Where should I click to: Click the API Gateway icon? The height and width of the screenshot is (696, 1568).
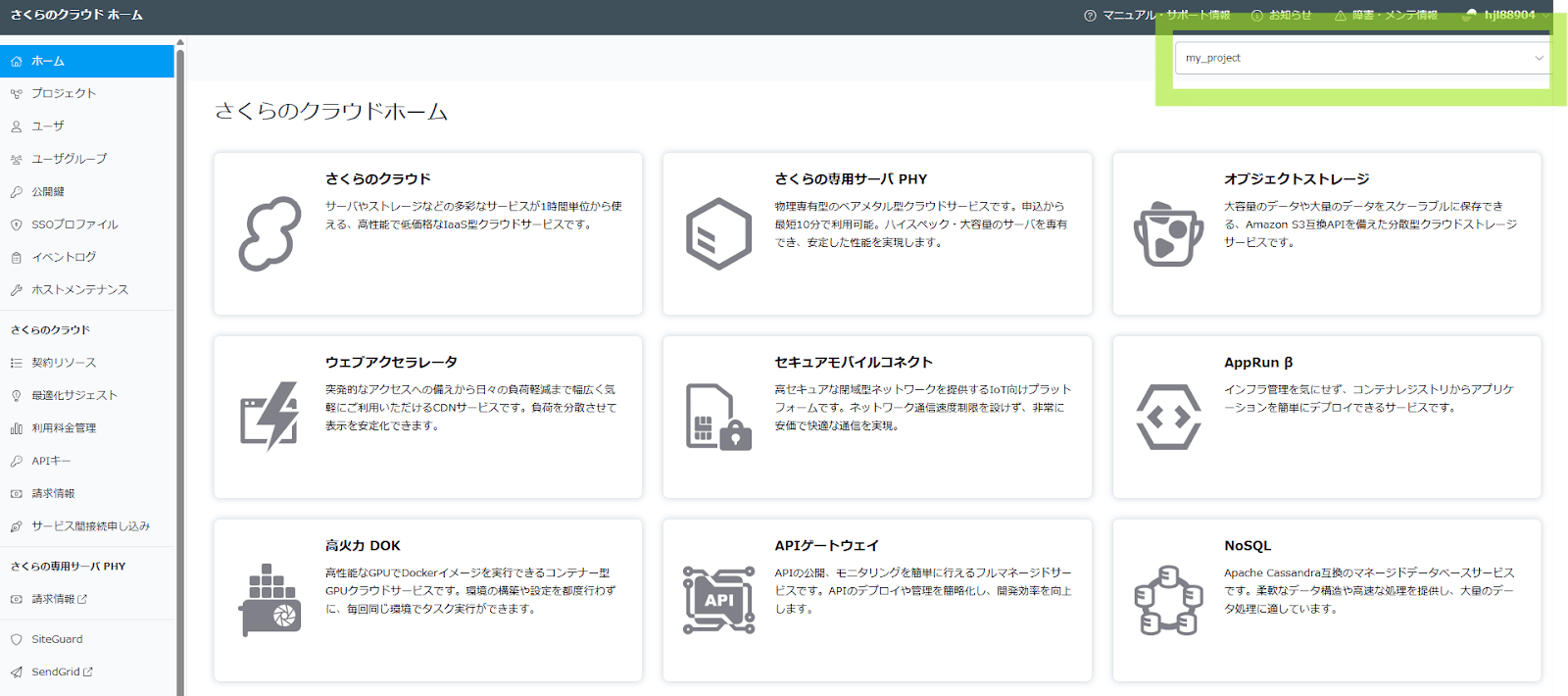pos(718,600)
